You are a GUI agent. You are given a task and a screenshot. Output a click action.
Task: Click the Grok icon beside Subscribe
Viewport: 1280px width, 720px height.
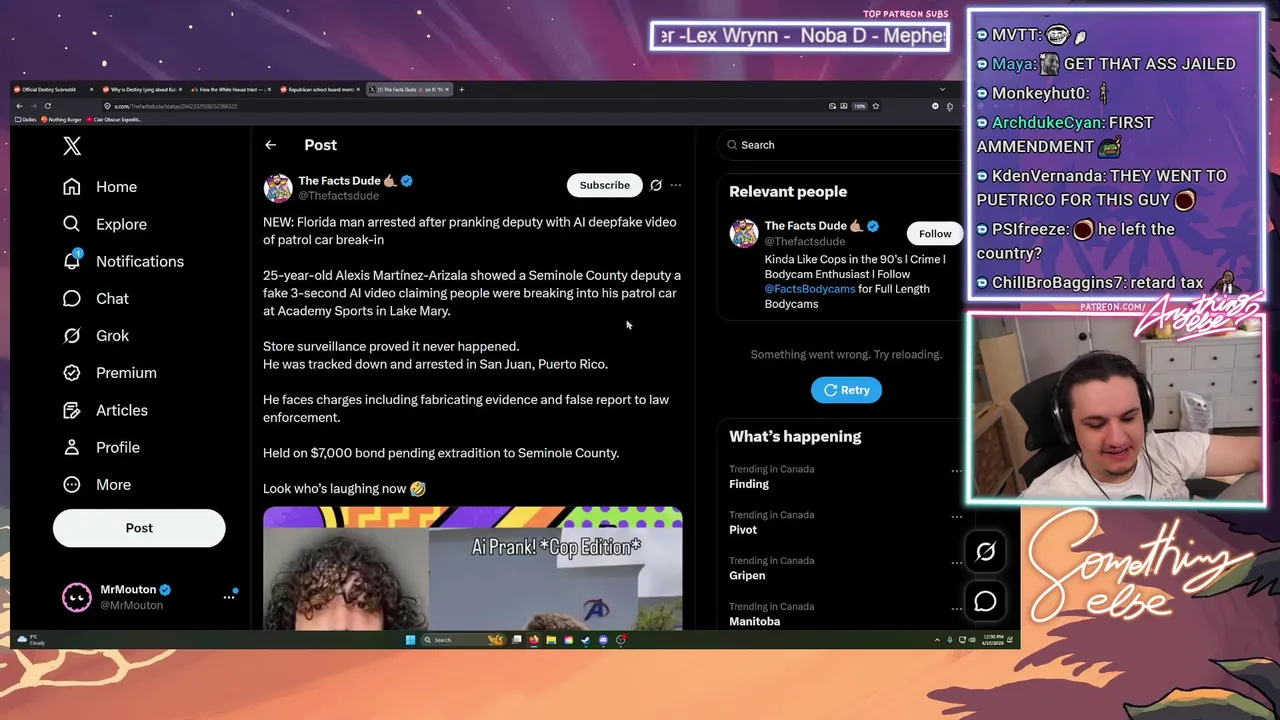pyautogui.click(x=656, y=185)
